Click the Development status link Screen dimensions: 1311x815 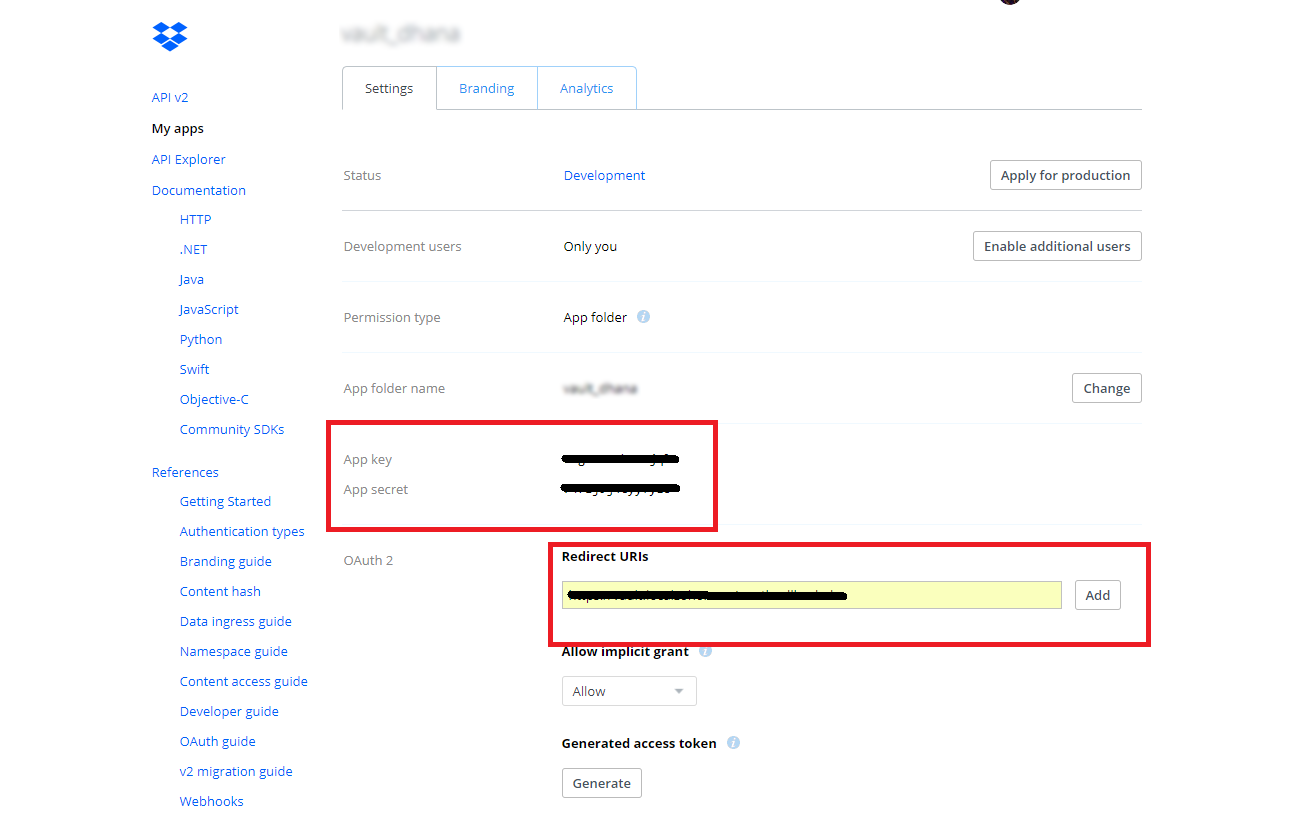coord(604,175)
